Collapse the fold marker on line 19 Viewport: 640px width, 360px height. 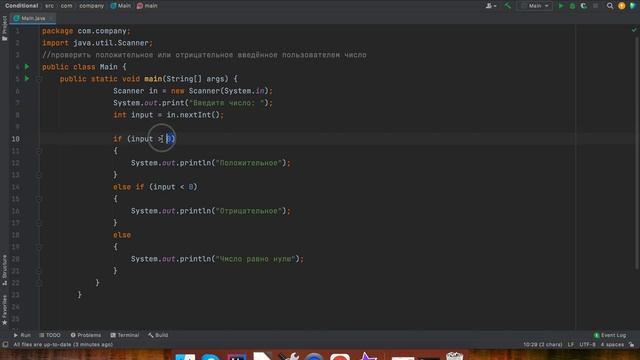click(39, 247)
